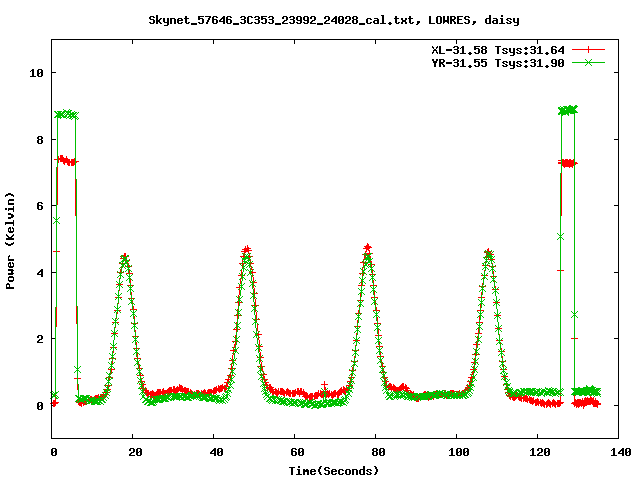Click x-axis tick label 140
Image resolution: width=640 pixels, height=480 pixels.
(620, 452)
